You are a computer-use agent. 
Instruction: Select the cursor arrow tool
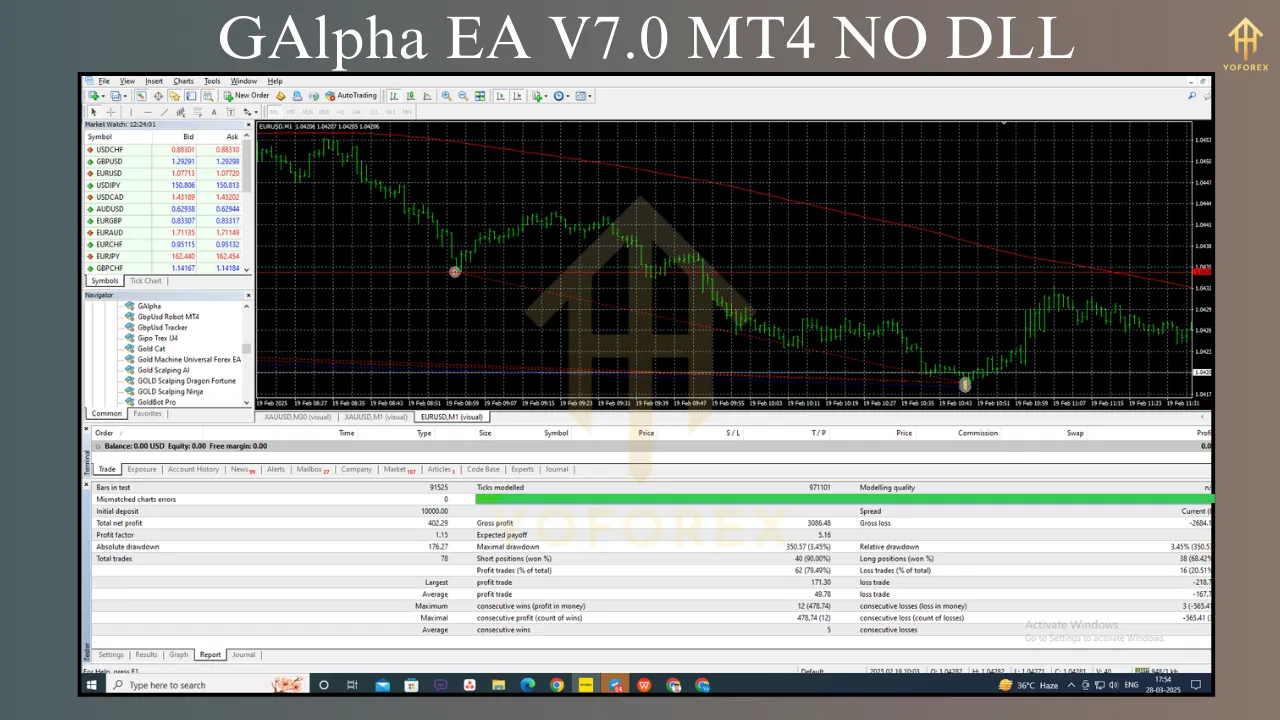point(94,112)
